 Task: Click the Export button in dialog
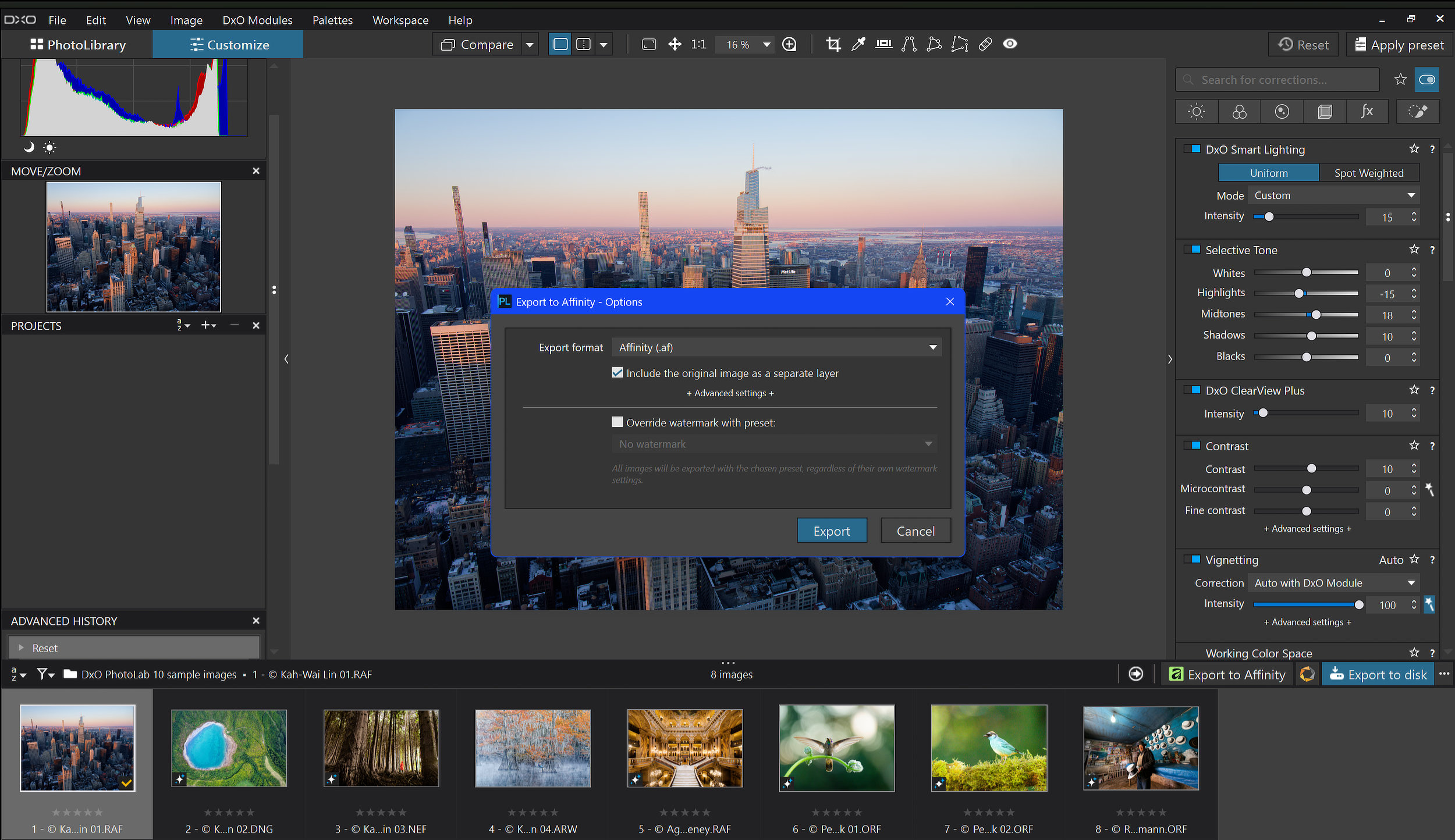click(832, 531)
